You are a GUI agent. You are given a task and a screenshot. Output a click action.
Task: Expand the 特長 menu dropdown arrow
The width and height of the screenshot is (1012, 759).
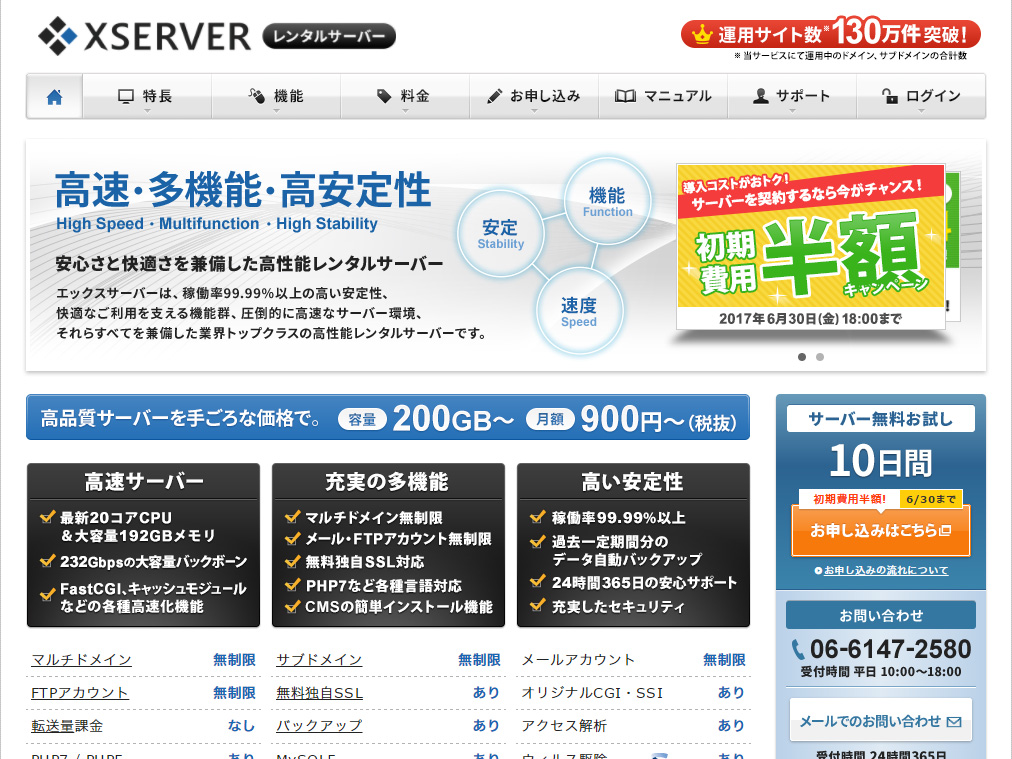pos(147,111)
